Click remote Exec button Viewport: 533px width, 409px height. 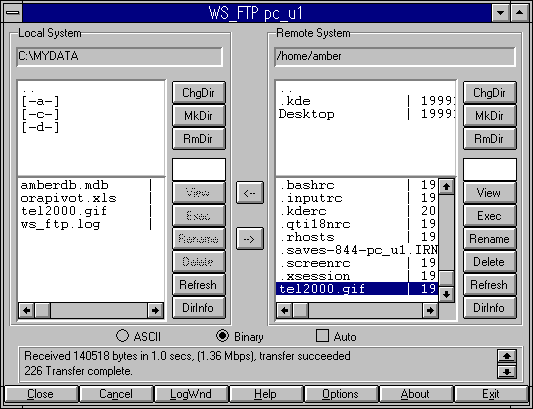[x=489, y=216]
